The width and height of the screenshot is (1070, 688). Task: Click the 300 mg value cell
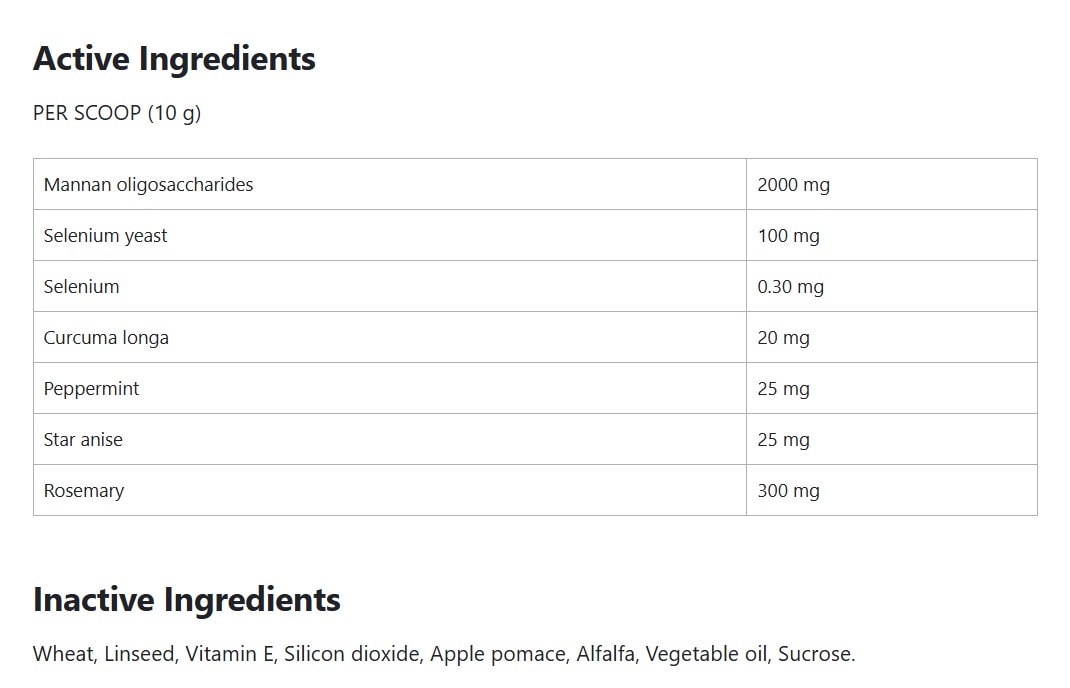click(788, 491)
